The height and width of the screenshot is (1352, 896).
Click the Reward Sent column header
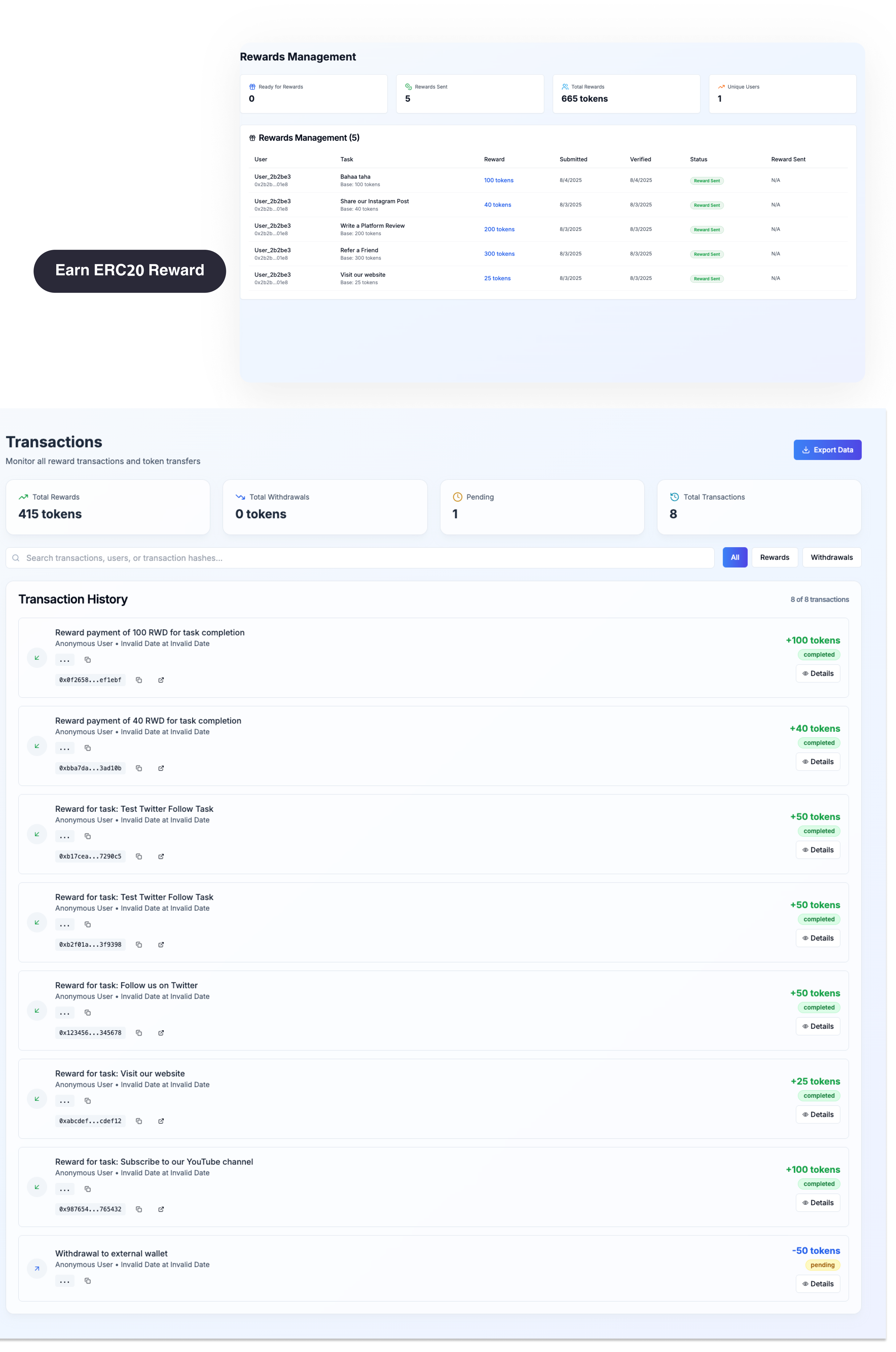click(788, 159)
